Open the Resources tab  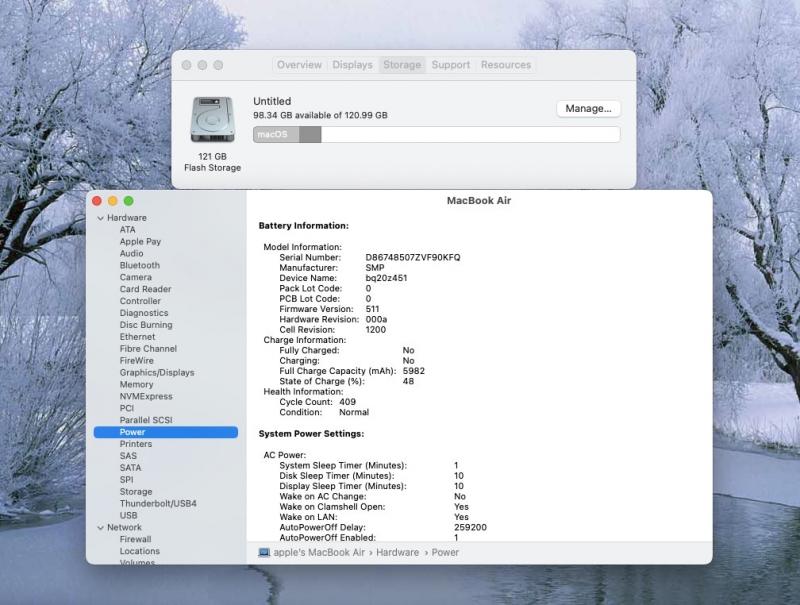pos(506,65)
